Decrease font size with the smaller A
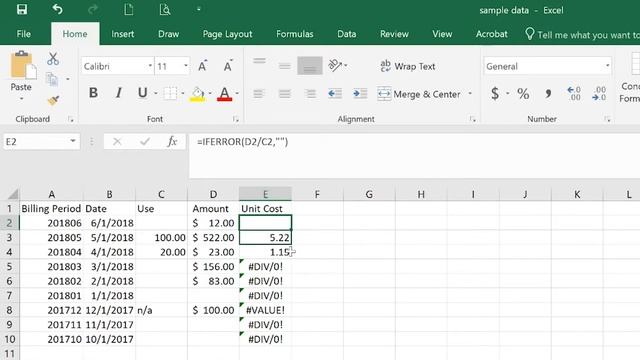 point(228,66)
